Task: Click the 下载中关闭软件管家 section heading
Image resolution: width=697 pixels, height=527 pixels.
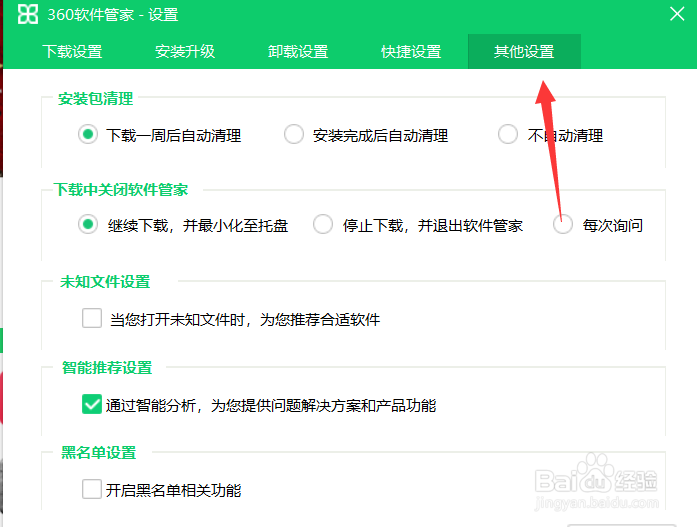Action: [x=121, y=190]
